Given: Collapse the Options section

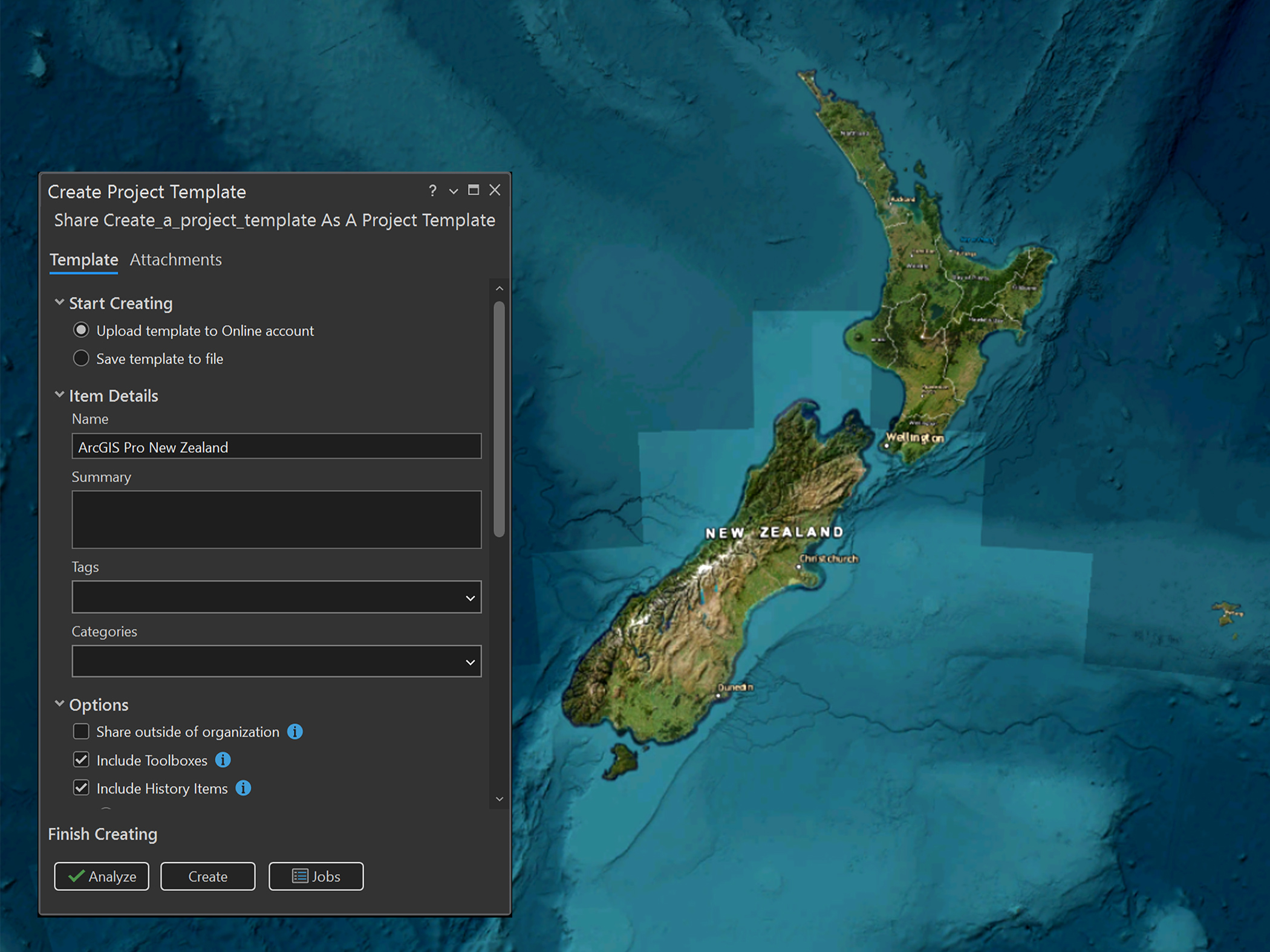Looking at the screenshot, I should coord(59,704).
